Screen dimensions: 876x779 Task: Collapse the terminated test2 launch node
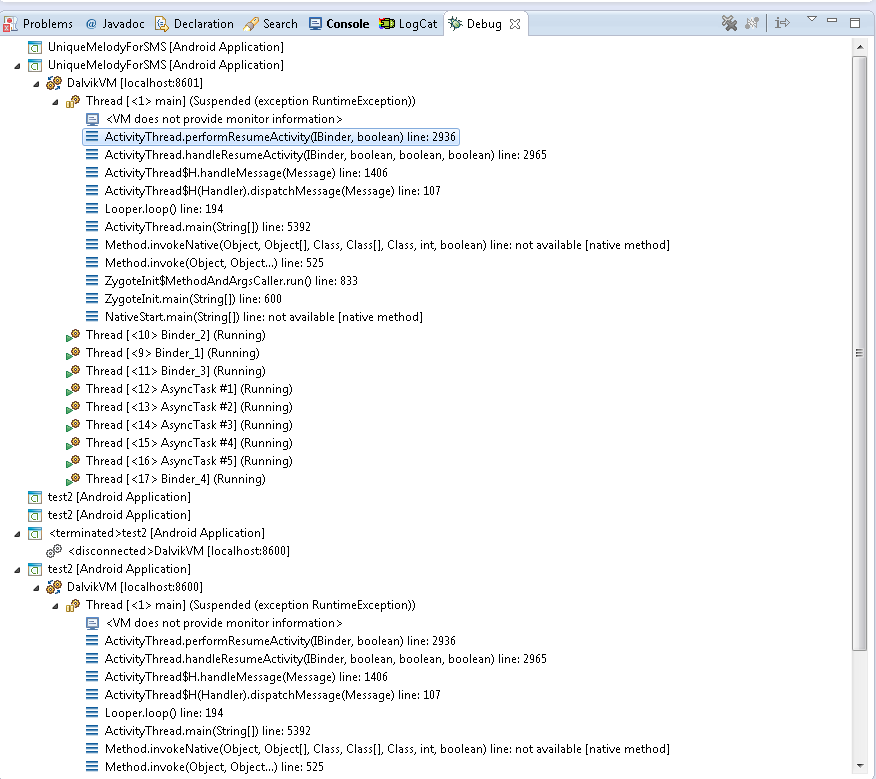[x=17, y=534]
